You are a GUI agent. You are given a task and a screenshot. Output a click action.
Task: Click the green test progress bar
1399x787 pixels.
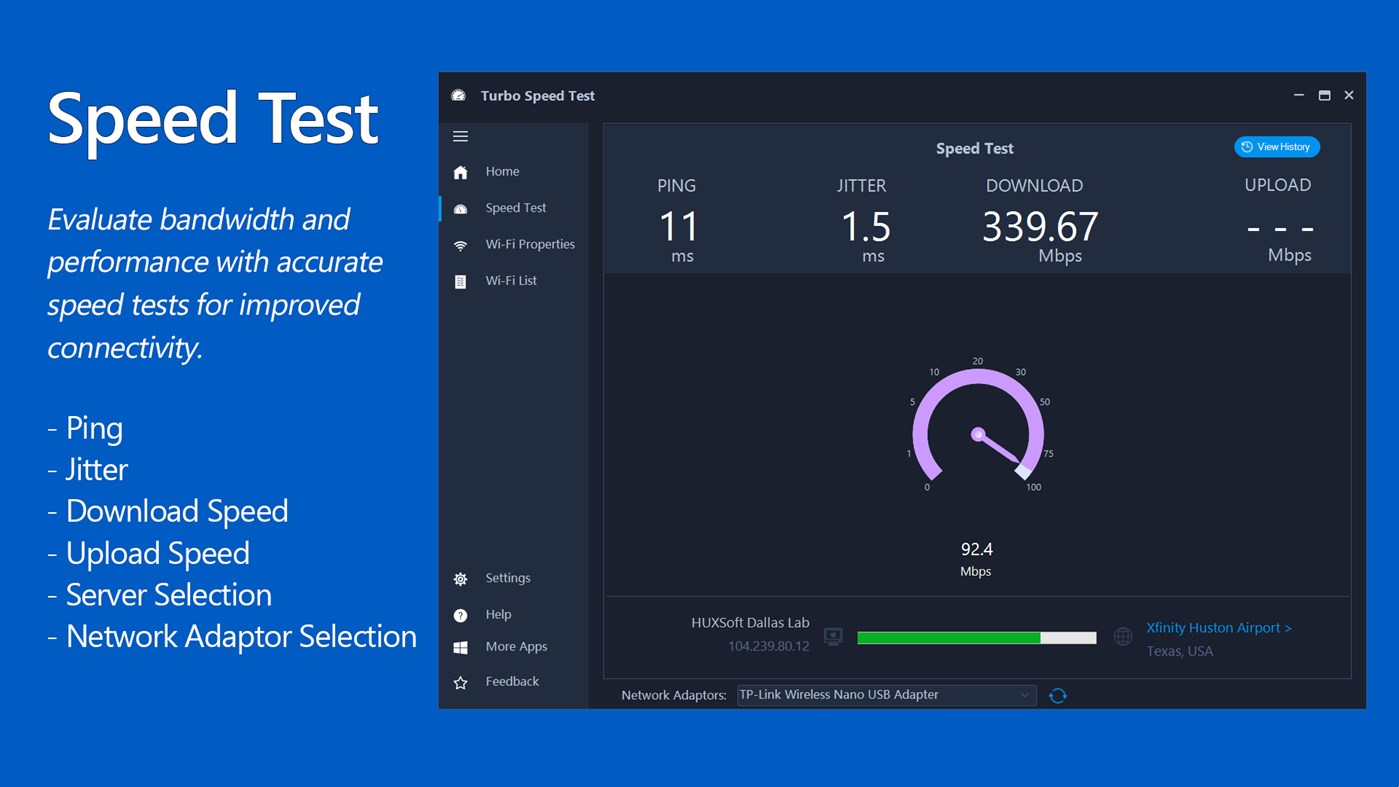coord(948,637)
